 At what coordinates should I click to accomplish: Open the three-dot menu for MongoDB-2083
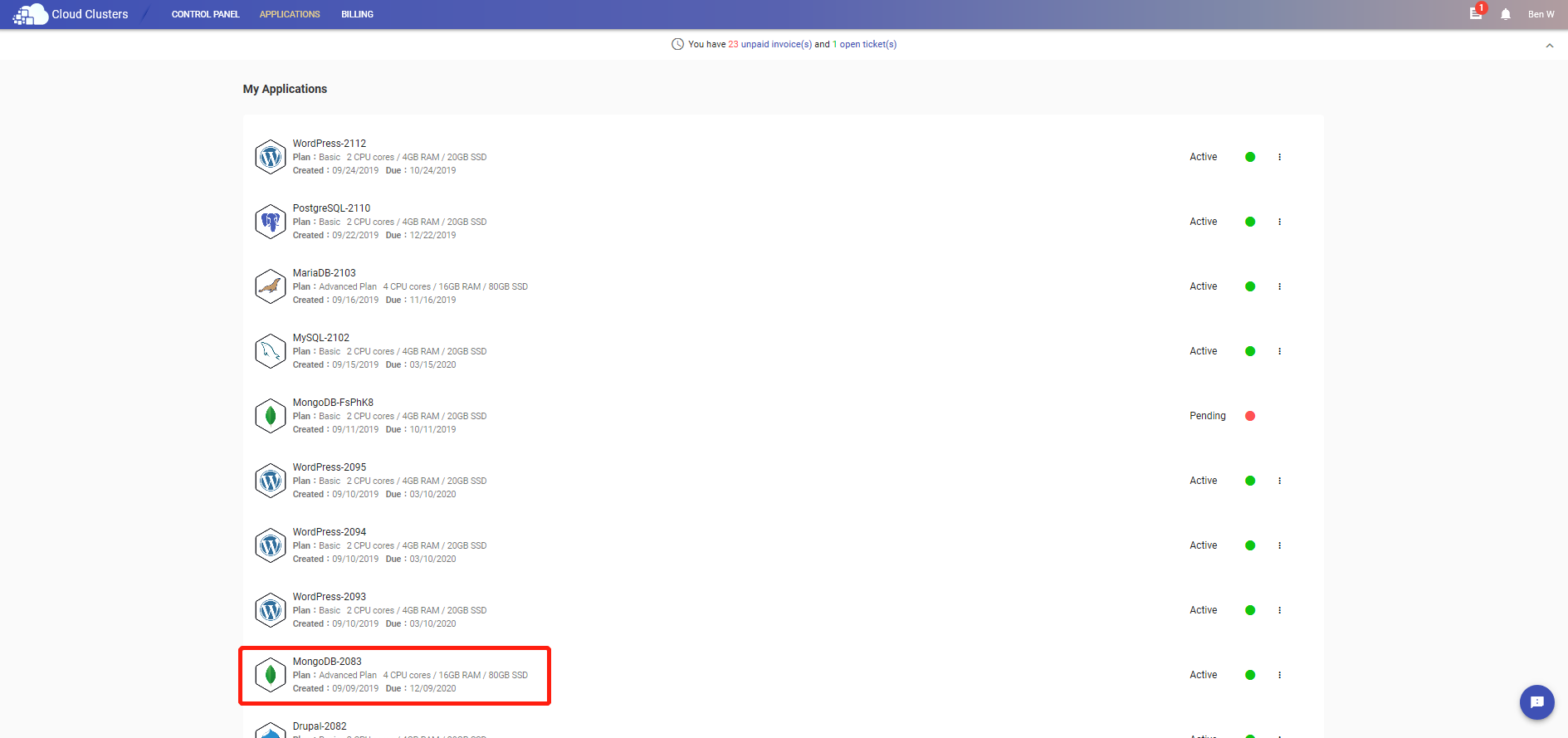[x=1279, y=675]
